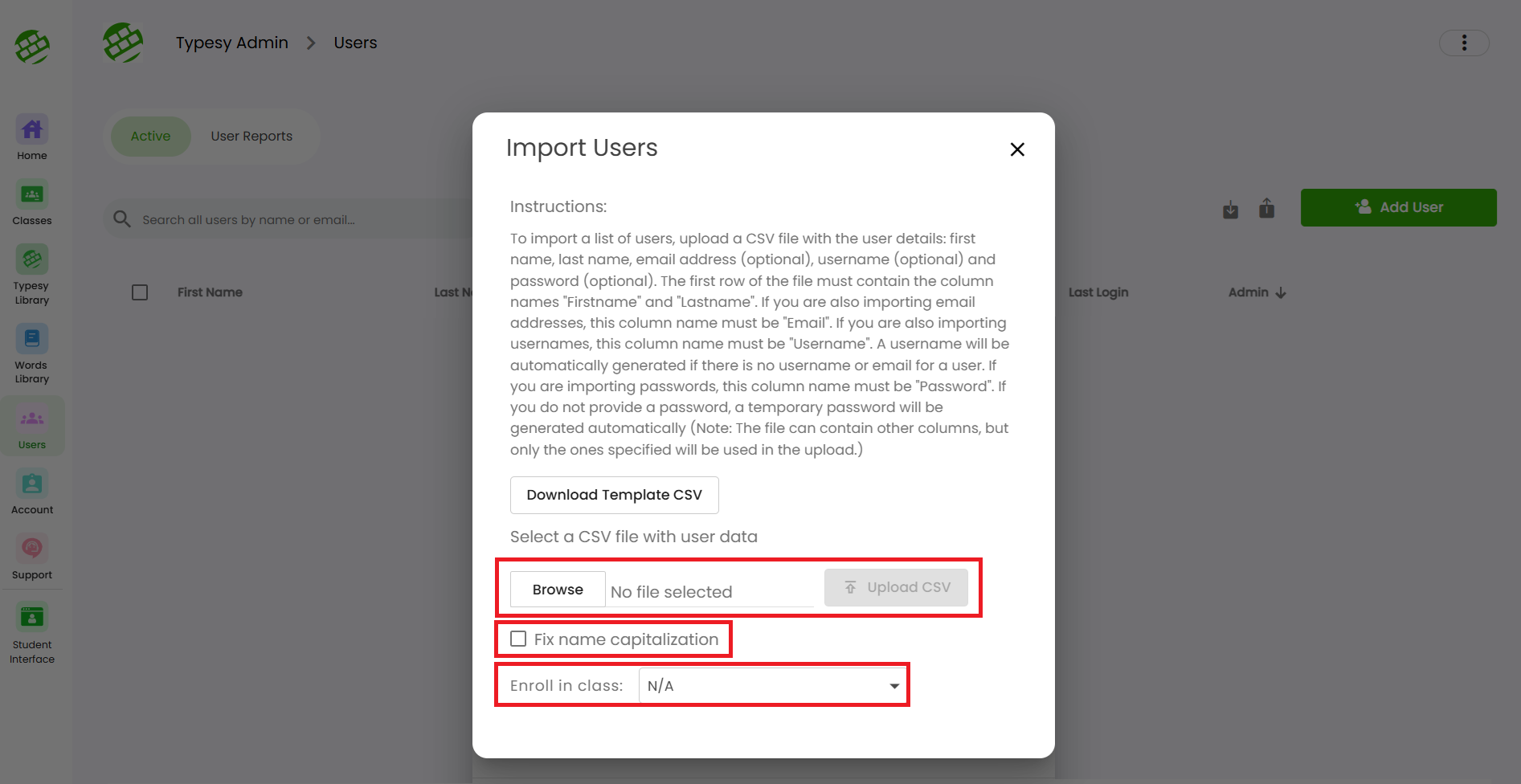Sort by the Admin column arrow

click(1281, 293)
